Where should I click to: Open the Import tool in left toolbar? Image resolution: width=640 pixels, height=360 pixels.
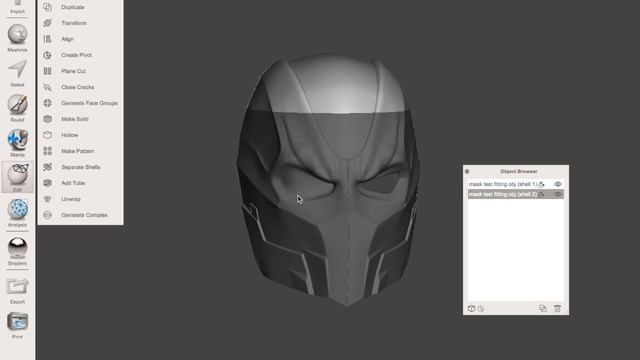pyautogui.click(x=18, y=7)
